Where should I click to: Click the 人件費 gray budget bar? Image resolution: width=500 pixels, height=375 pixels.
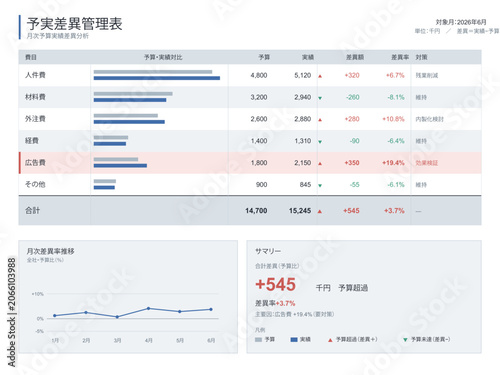pos(153,72)
